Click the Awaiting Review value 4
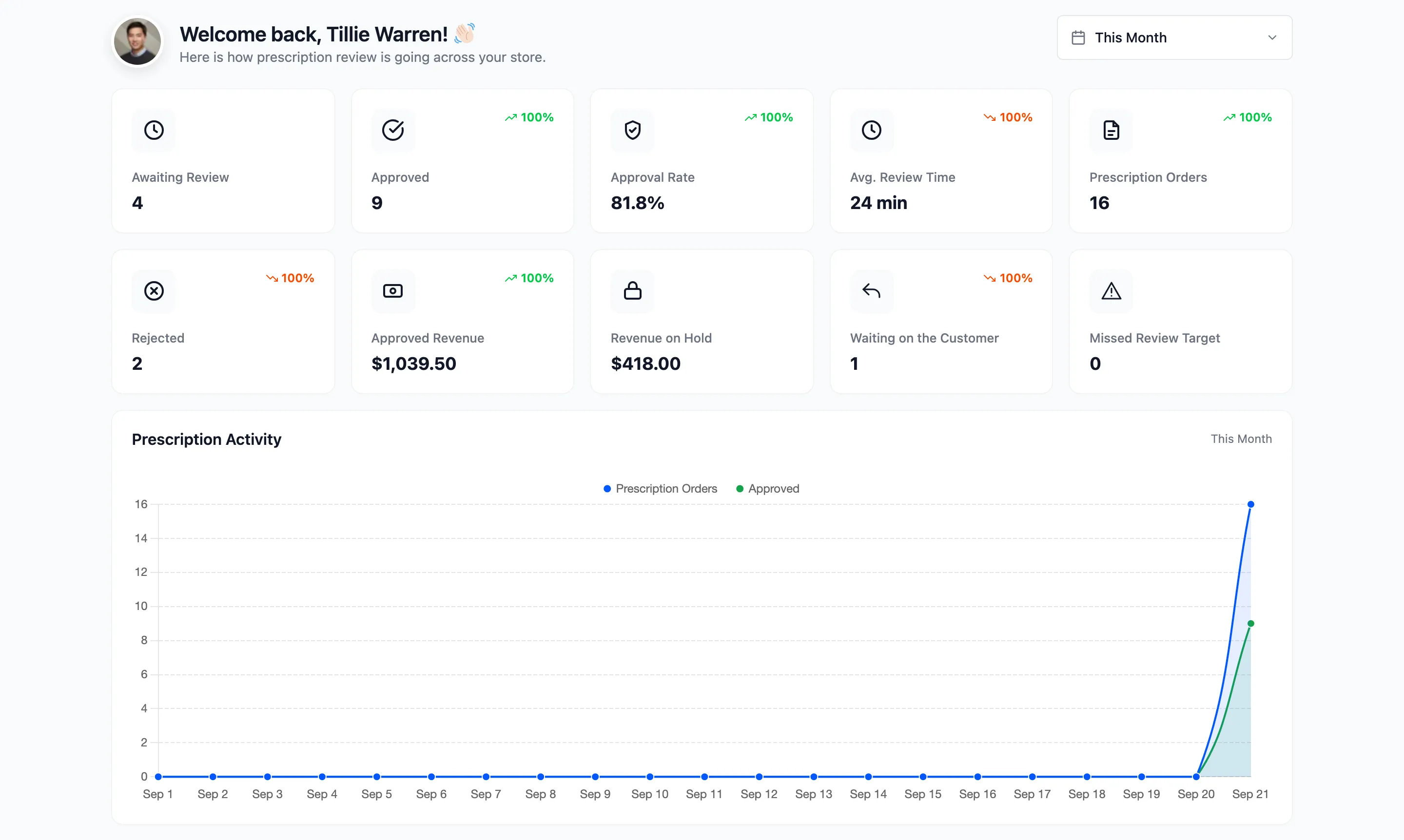Image resolution: width=1404 pixels, height=840 pixels. 137,203
